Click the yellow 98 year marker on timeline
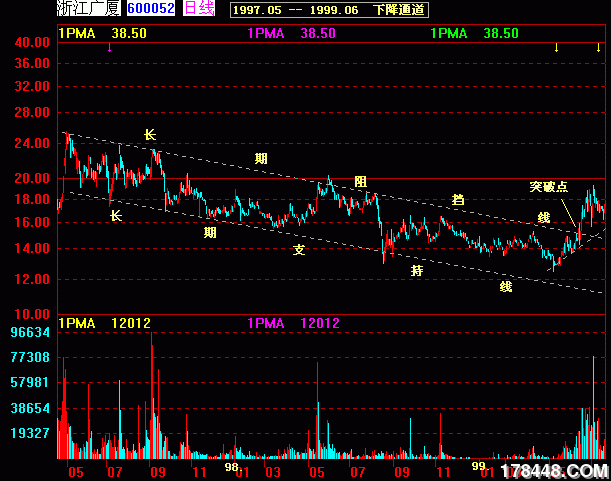611x481 pixels. click(230, 466)
